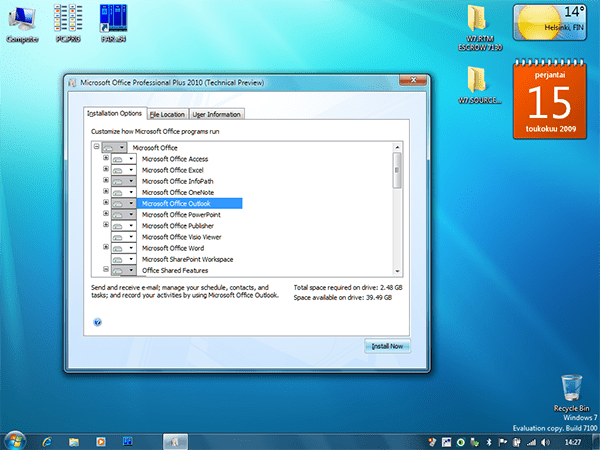600x450 pixels.
Task: Select the Microsoft Office OneNote row
Action: click(178, 192)
